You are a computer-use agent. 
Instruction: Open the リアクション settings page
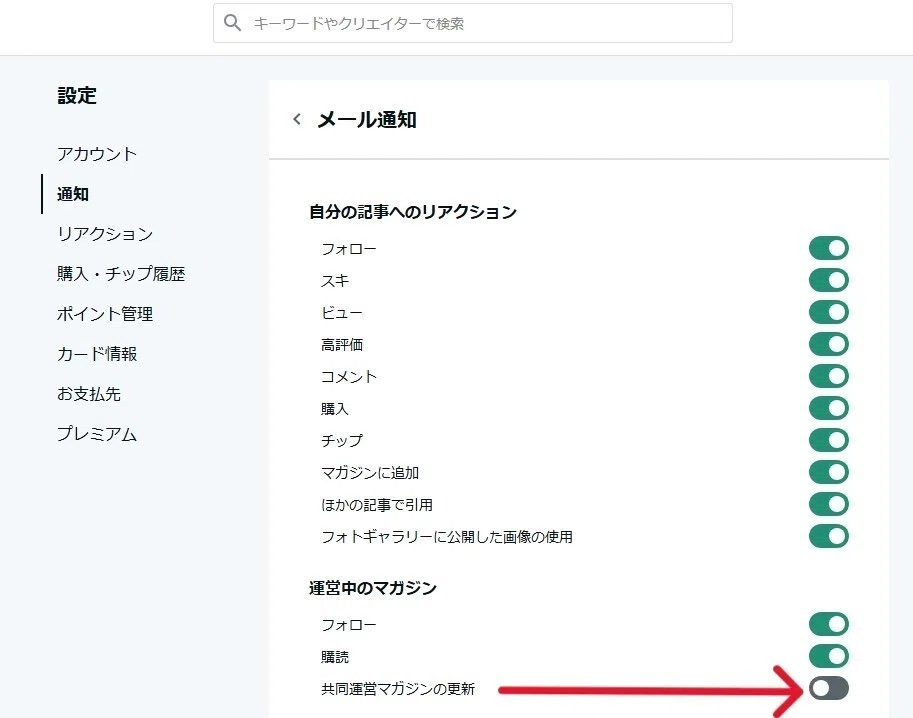[105, 234]
